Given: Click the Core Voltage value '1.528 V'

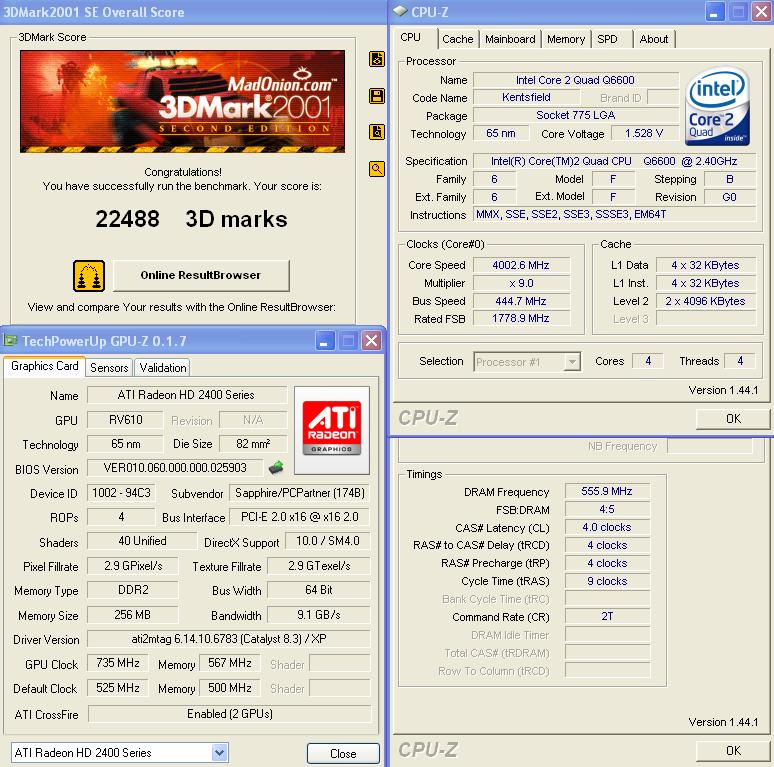Looking at the screenshot, I should click(x=644, y=133).
